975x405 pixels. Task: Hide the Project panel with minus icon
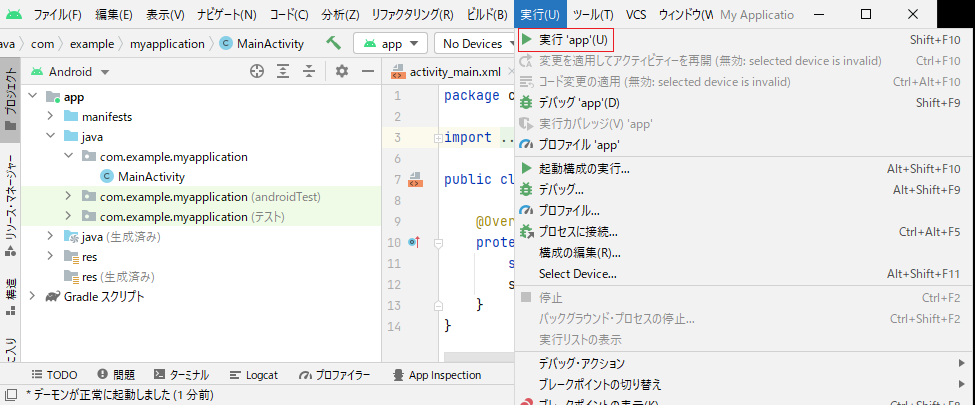(x=367, y=72)
